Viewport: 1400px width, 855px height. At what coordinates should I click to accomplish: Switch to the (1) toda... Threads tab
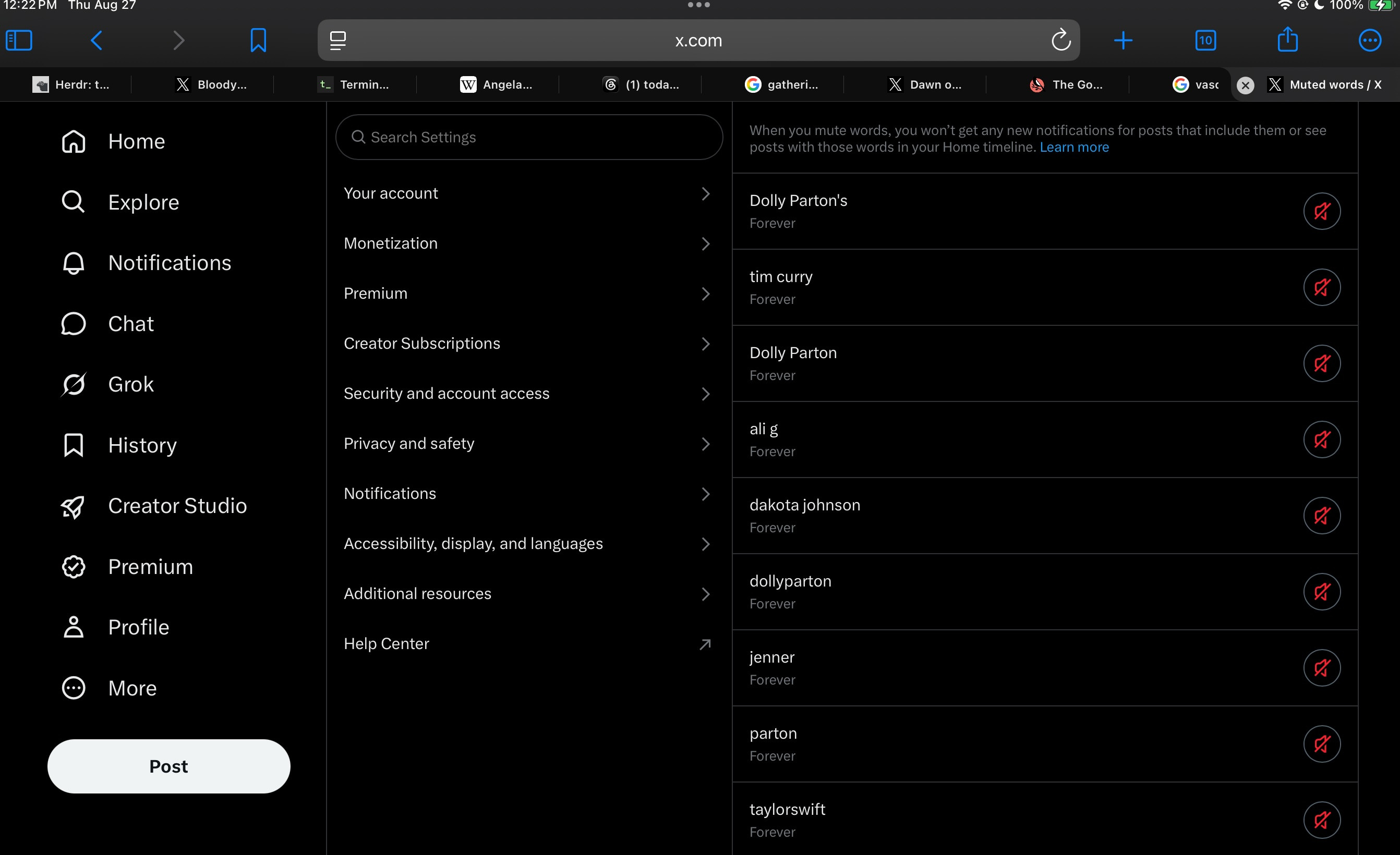coord(641,84)
